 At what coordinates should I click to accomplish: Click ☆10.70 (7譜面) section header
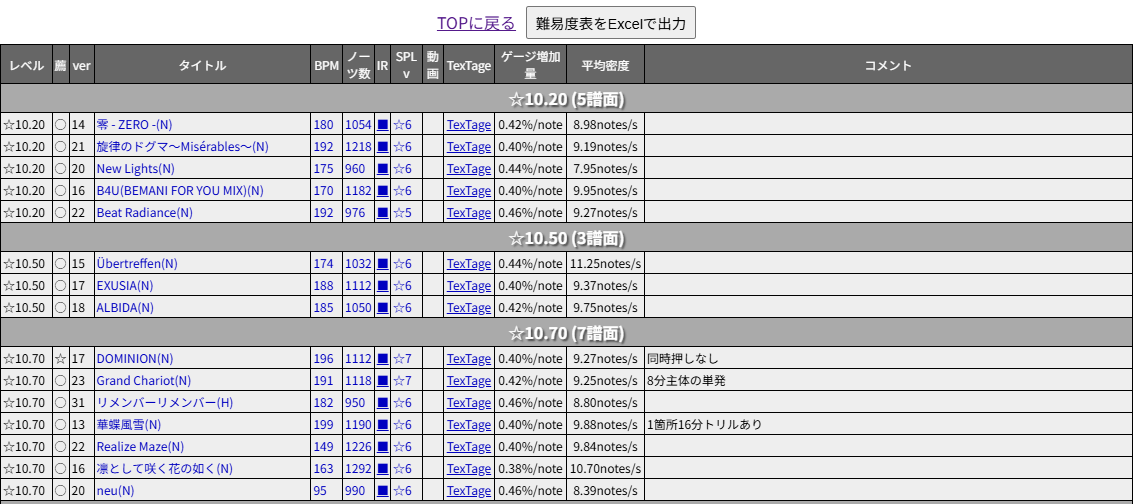(566, 333)
